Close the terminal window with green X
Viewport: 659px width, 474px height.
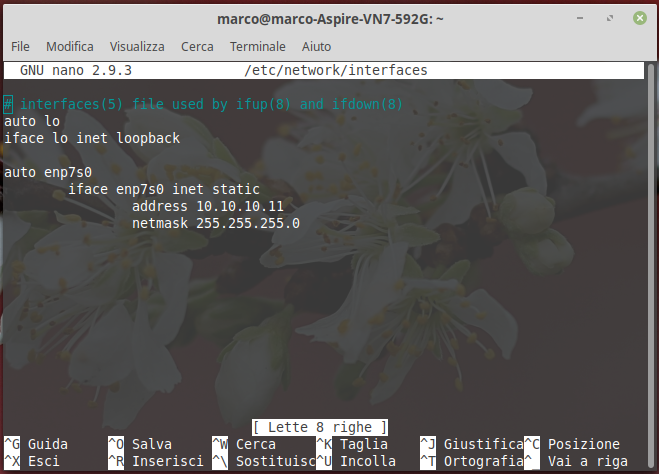[640, 18]
